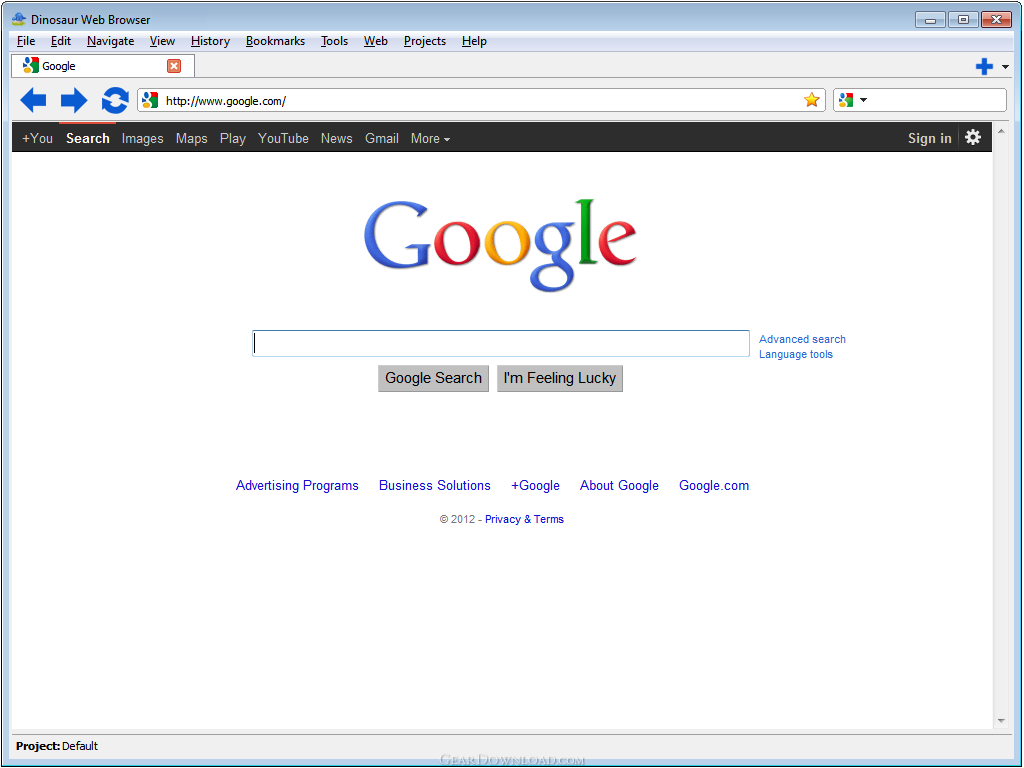The height and width of the screenshot is (768, 1024).
Task: Open the Web menu
Action: (376, 41)
